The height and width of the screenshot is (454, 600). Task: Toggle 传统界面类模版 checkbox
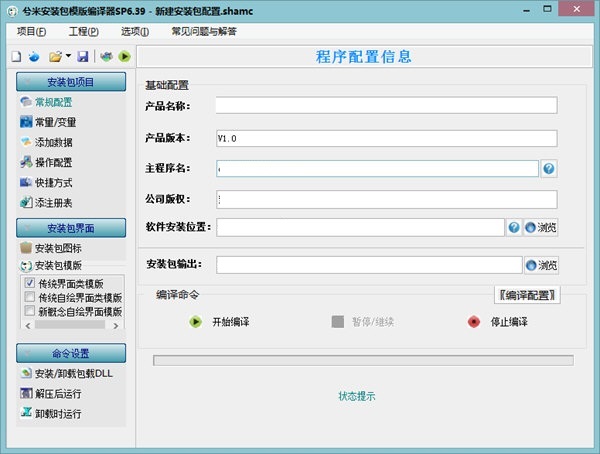coord(29,283)
